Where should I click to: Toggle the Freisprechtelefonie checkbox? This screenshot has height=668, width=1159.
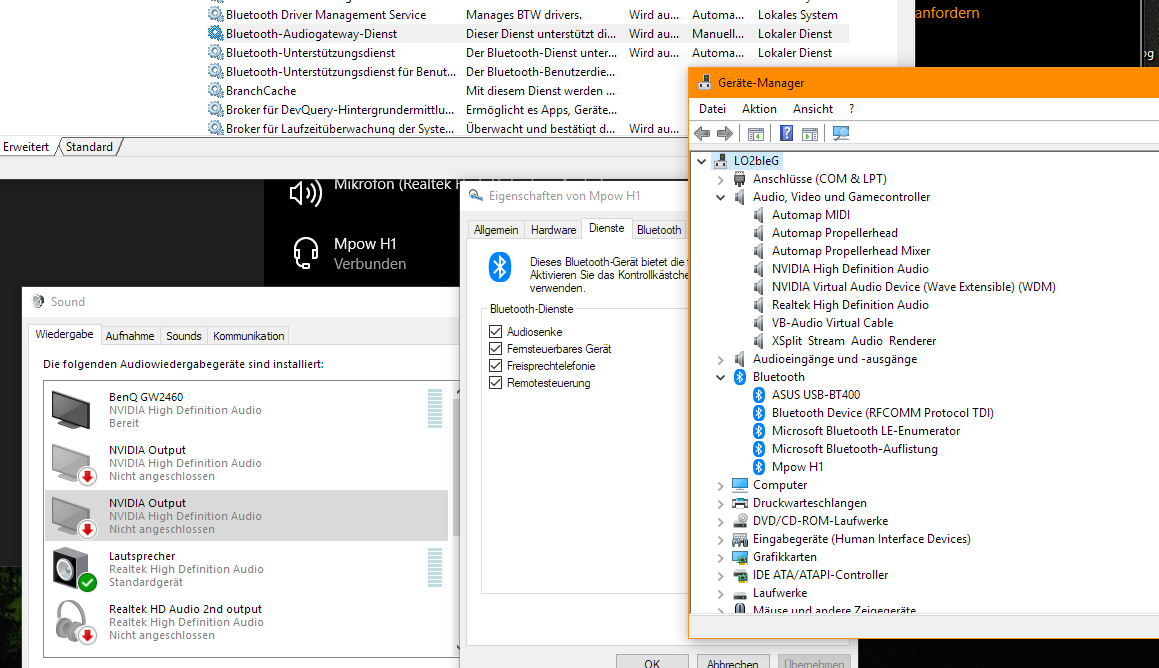[x=495, y=366]
